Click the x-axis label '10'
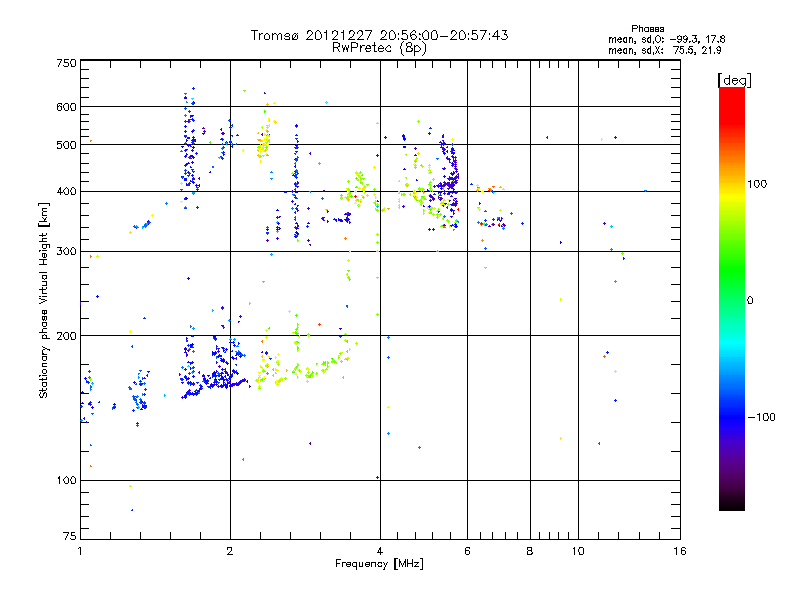 pyautogui.click(x=578, y=551)
